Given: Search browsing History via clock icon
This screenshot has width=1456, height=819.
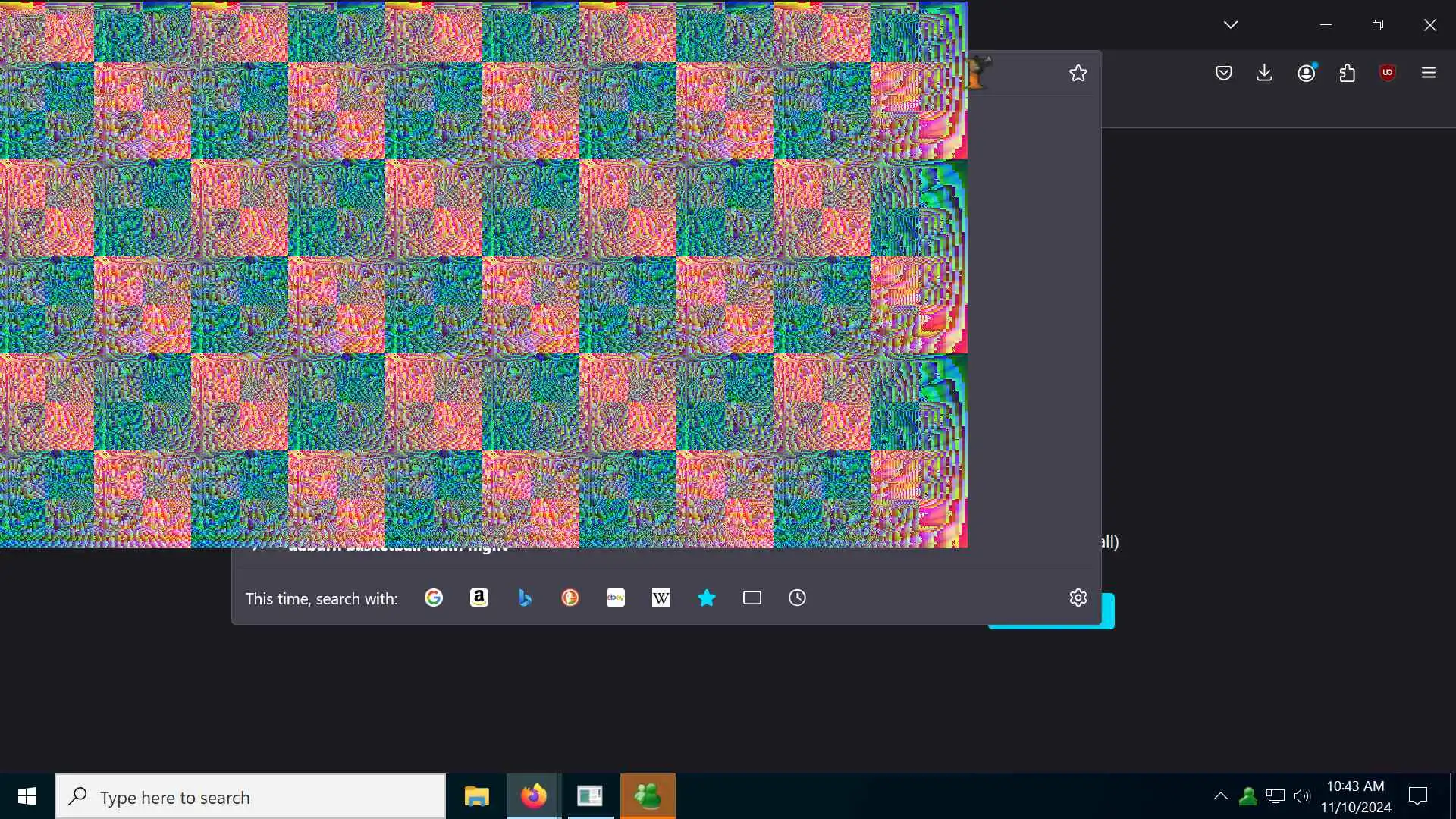Looking at the screenshot, I should click(797, 598).
